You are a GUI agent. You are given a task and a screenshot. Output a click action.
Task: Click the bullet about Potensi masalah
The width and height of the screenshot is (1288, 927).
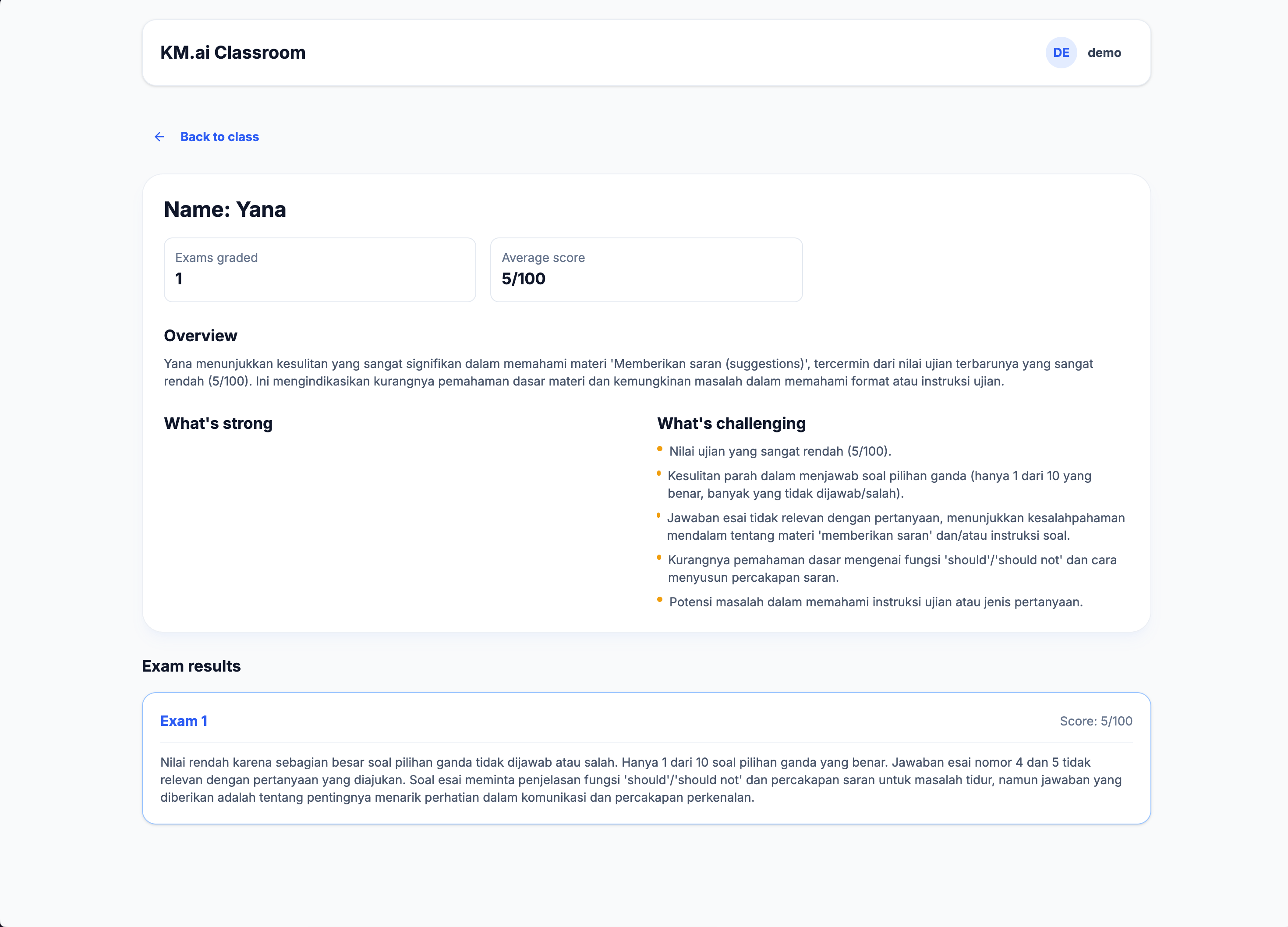tap(875, 602)
